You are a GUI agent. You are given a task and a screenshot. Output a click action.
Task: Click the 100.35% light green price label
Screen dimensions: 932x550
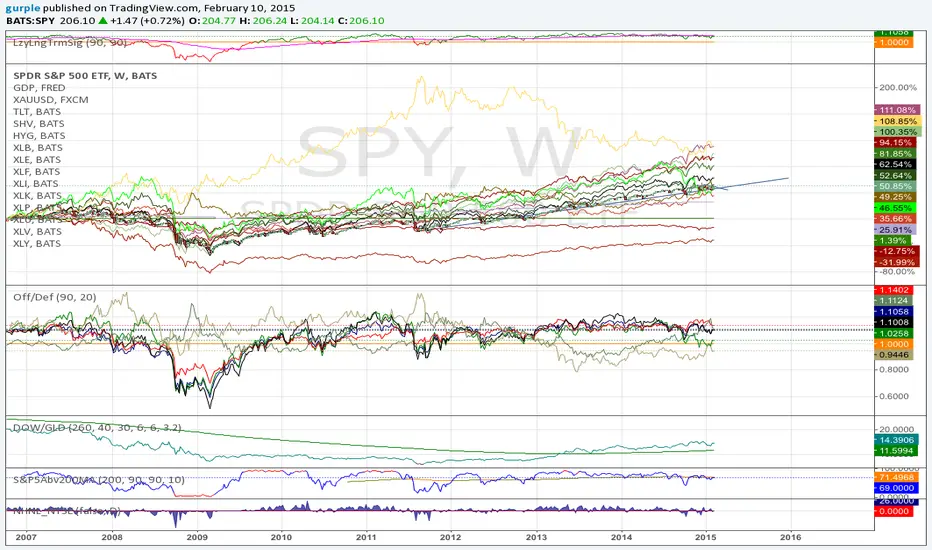coord(898,132)
